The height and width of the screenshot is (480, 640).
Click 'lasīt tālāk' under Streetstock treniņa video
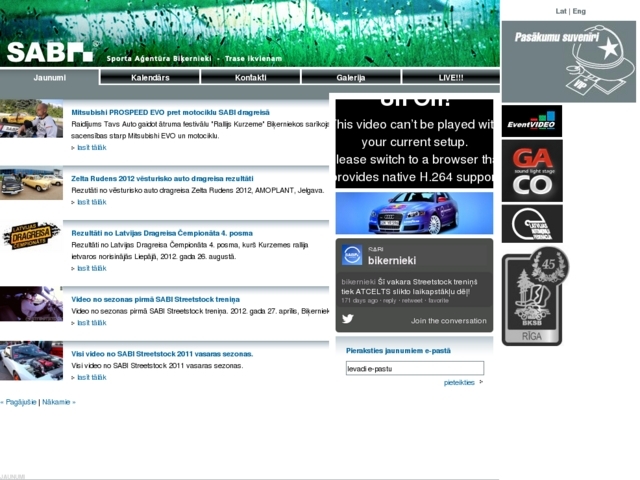pos(91,323)
